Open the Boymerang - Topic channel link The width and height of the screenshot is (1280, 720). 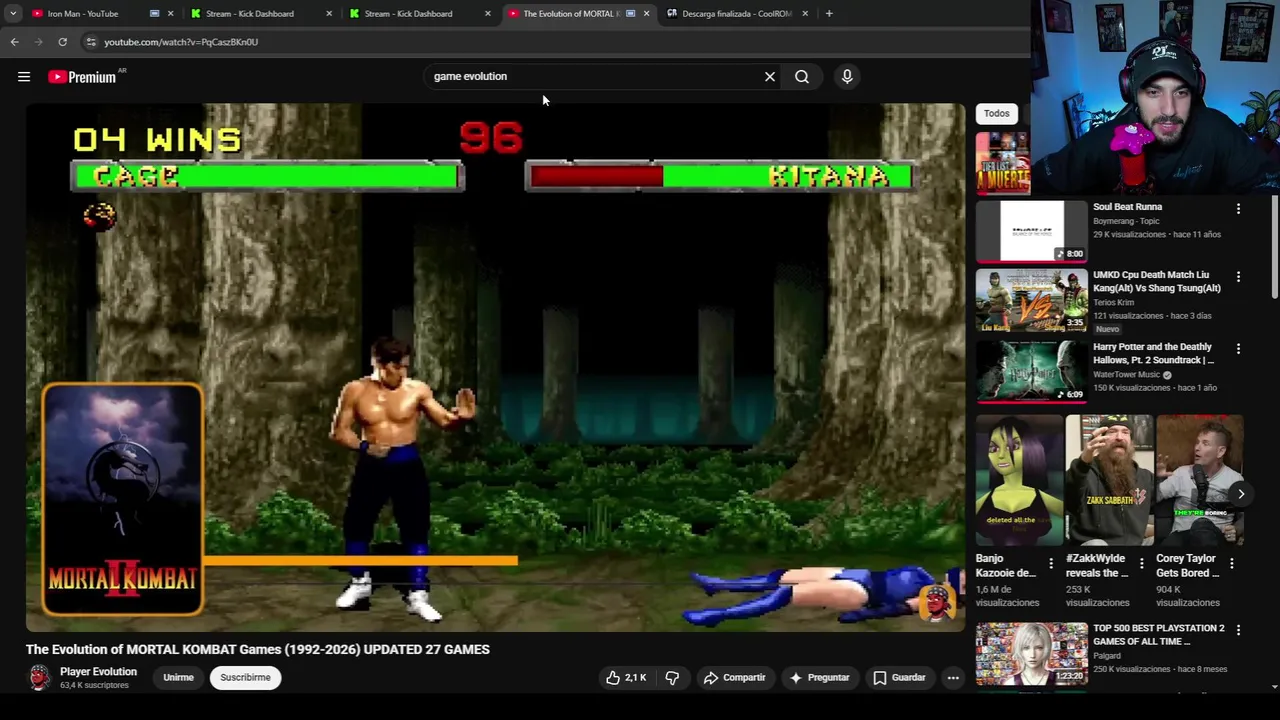1126,221
